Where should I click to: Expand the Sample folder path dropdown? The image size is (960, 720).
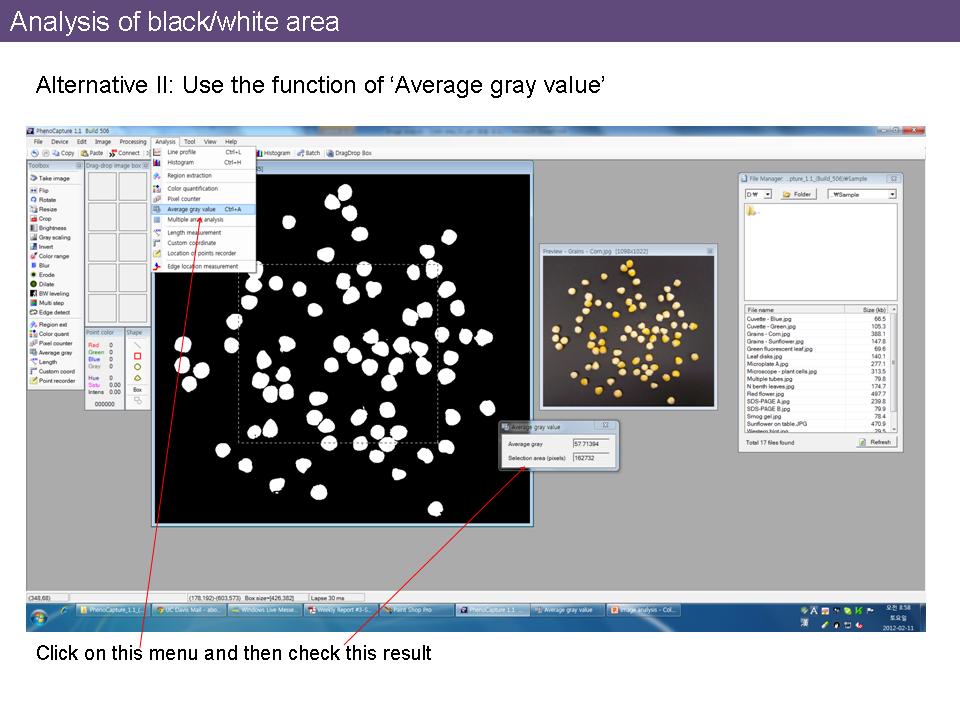[x=891, y=194]
